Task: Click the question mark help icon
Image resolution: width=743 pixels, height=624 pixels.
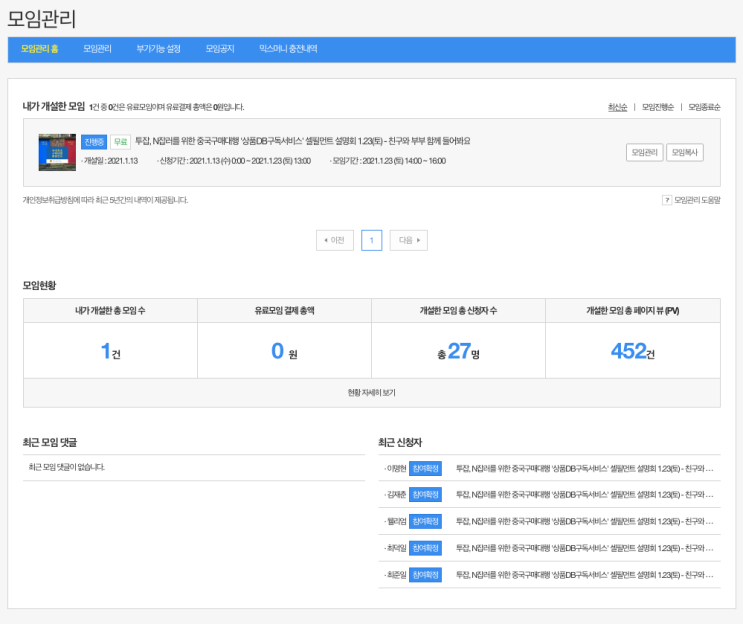Action: (x=667, y=200)
